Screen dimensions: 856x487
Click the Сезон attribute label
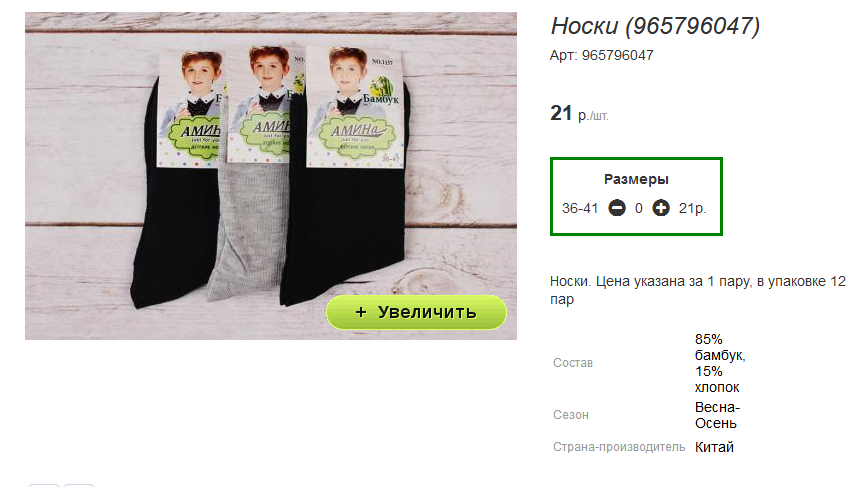coord(570,415)
